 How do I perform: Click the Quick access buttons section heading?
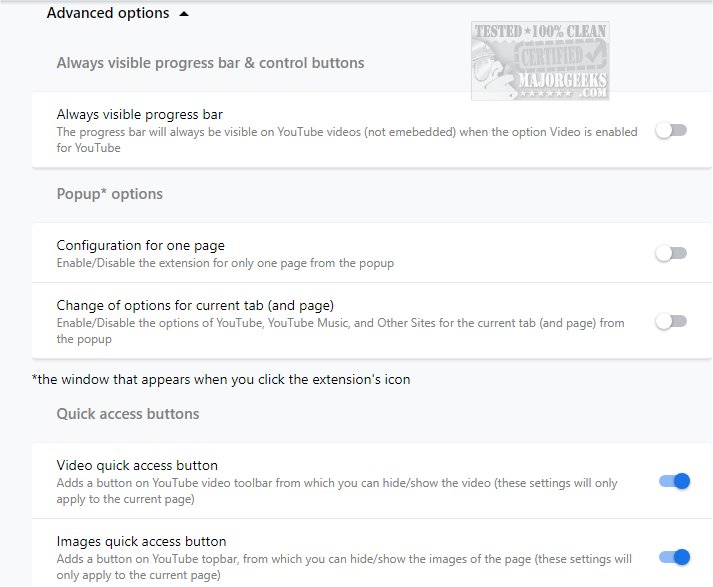coord(128,414)
